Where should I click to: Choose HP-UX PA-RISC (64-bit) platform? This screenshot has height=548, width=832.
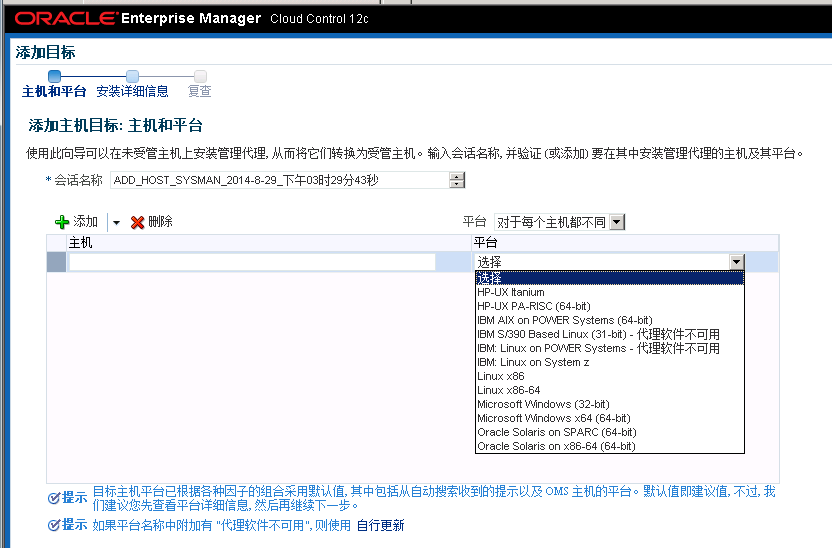(x=610, y=306)
